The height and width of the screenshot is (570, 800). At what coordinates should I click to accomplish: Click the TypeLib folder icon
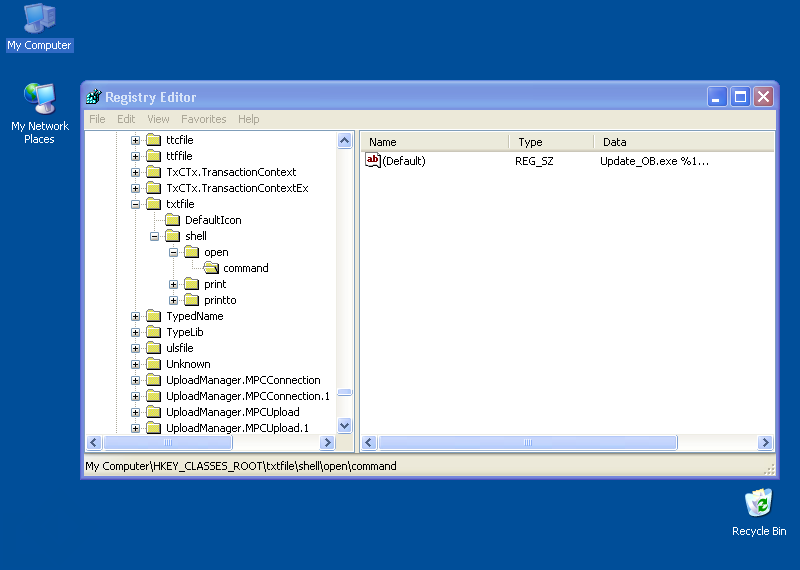pyautogui.click(x=154, y=332)
